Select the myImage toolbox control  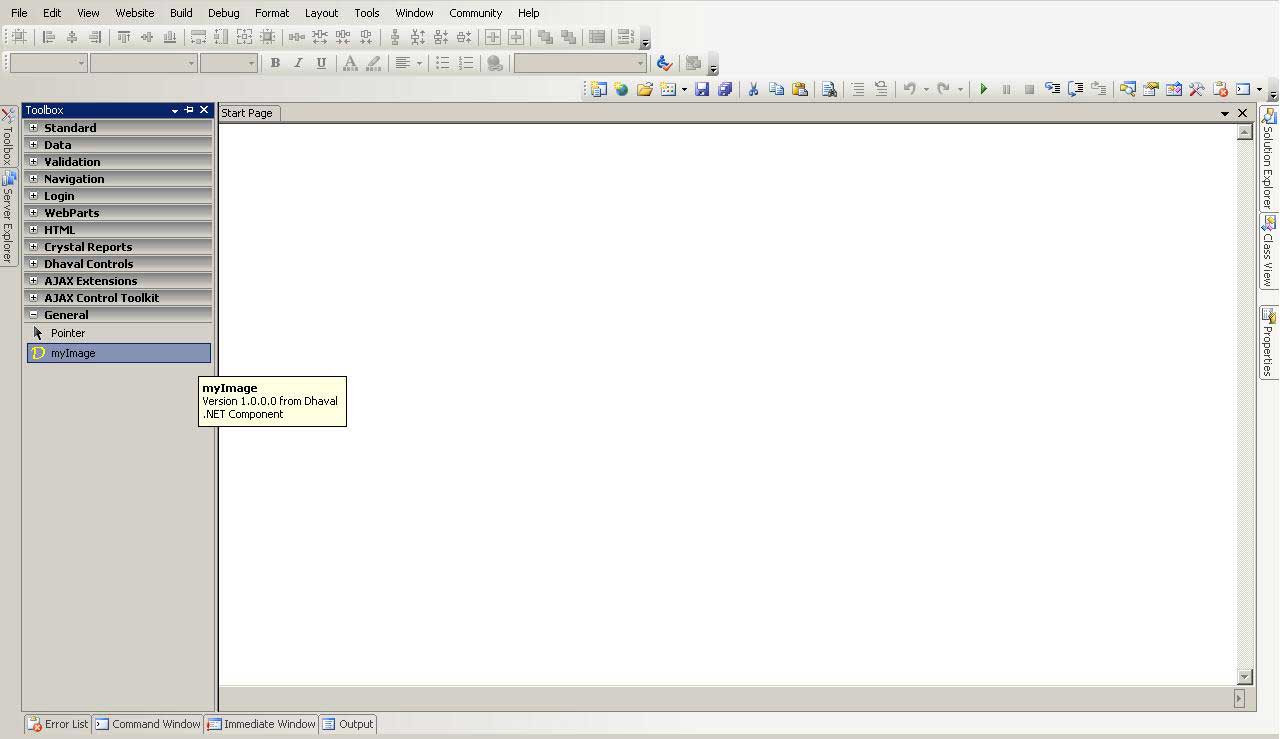(118, 353)
